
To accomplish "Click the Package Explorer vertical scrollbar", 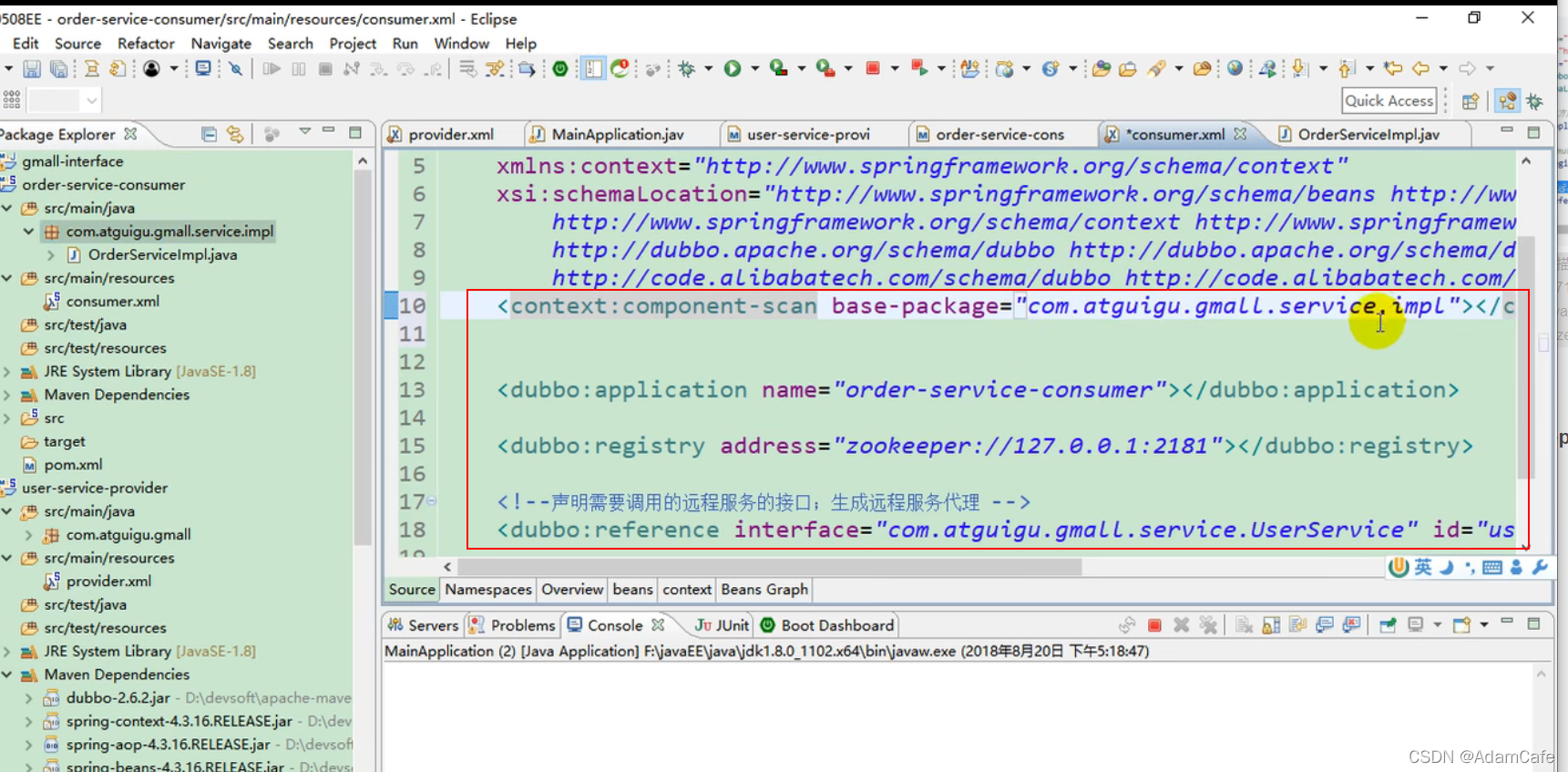I will (363, 355).
